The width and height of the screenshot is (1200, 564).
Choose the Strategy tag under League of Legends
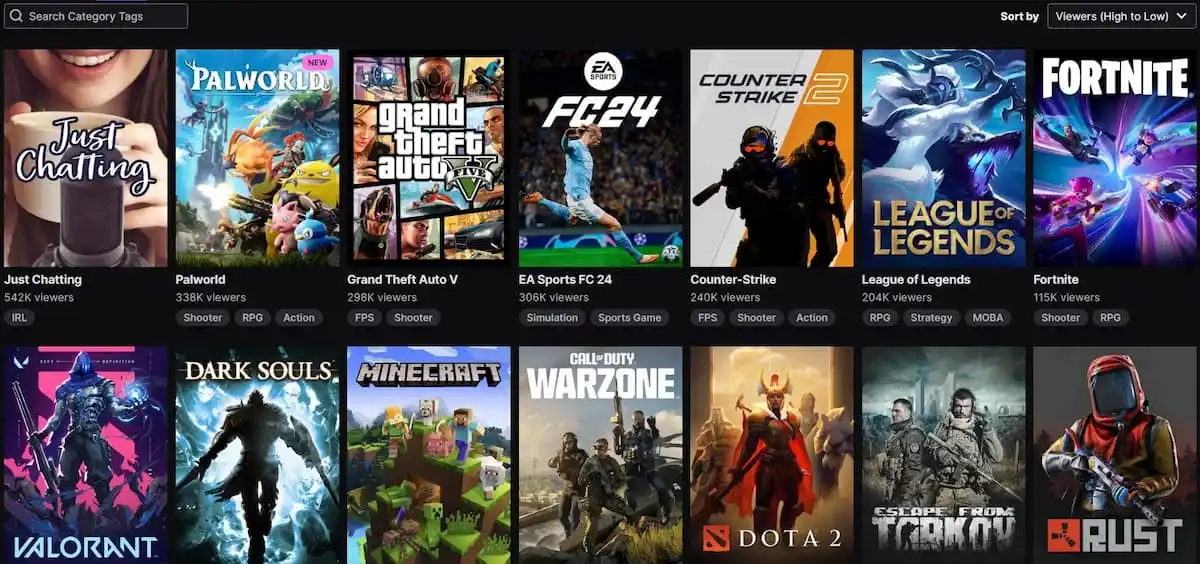click(931, 318)
